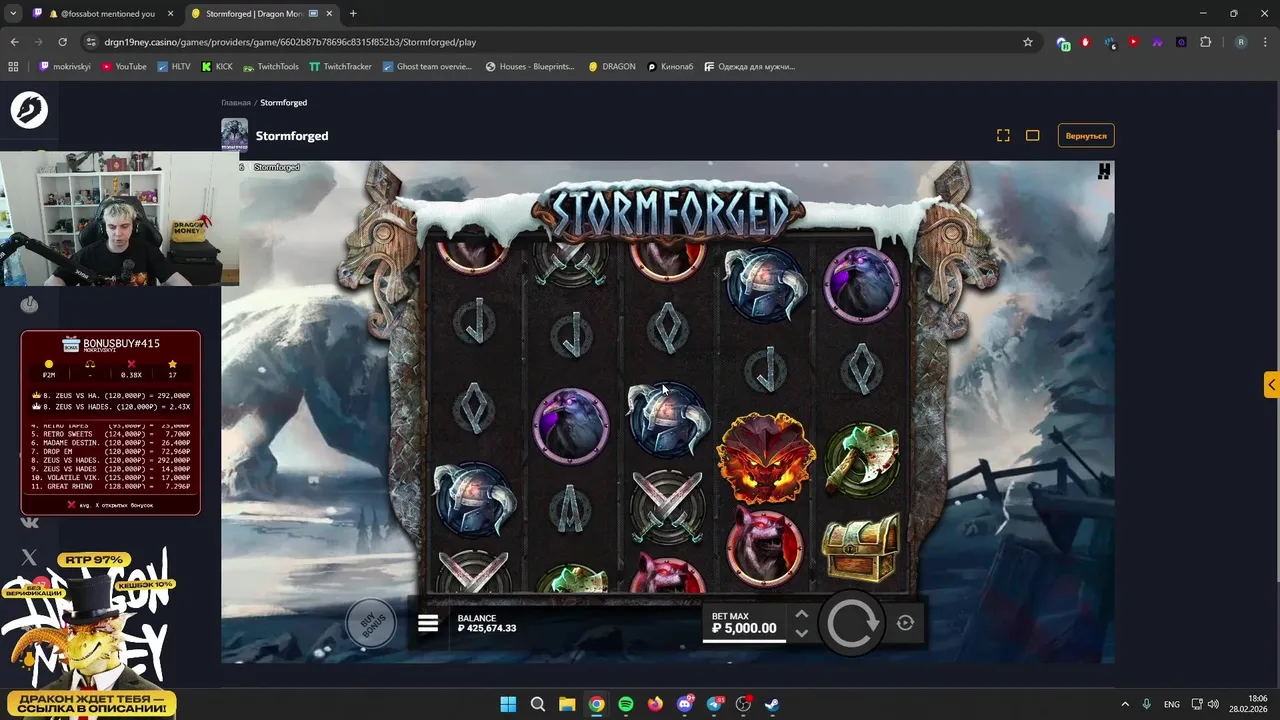Open the X social icon in sidebar
Image resolution: width=1280 pixels, height=720 pixels.
pyautogui.click(x=29, y=558)
